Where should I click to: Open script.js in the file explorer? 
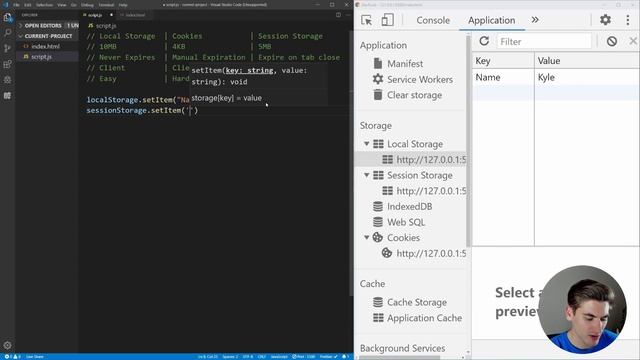[47, 57]
